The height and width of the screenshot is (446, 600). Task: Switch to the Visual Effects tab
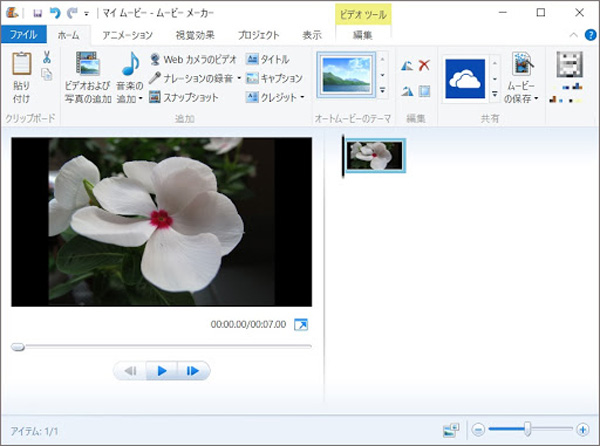195,35
